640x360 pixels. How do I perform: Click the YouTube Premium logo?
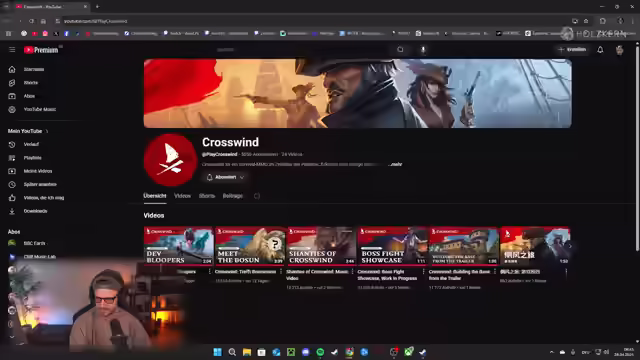[41, 50]
